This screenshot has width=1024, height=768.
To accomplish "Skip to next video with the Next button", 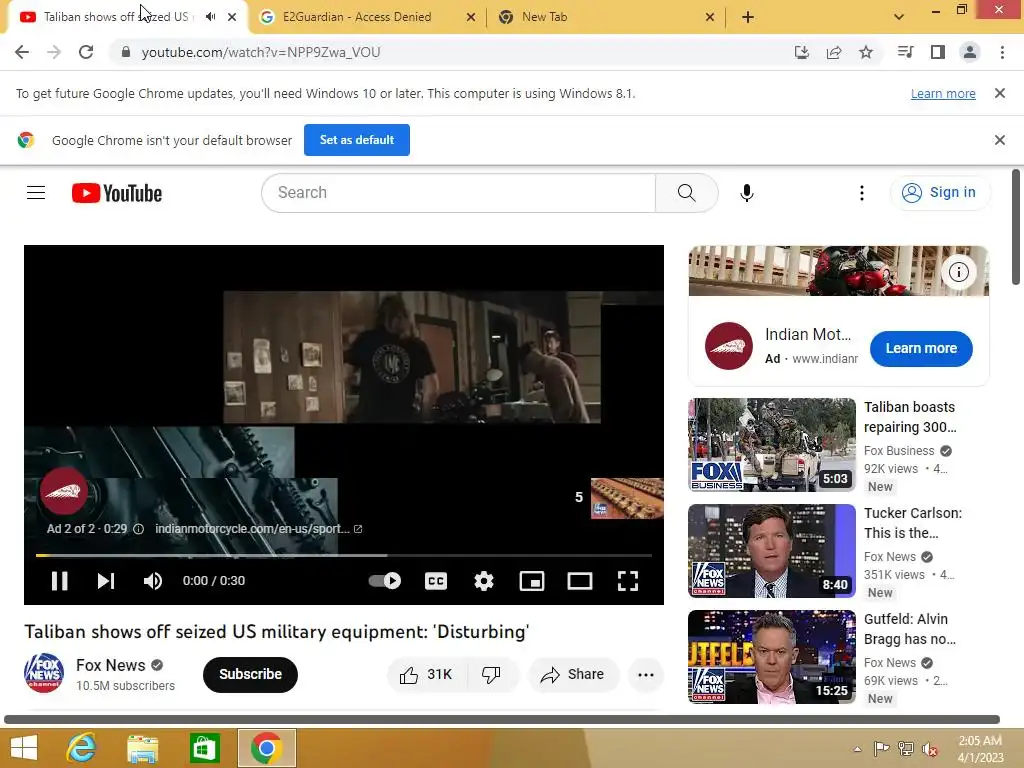I will pyautogui.click(x=106, y=581).
